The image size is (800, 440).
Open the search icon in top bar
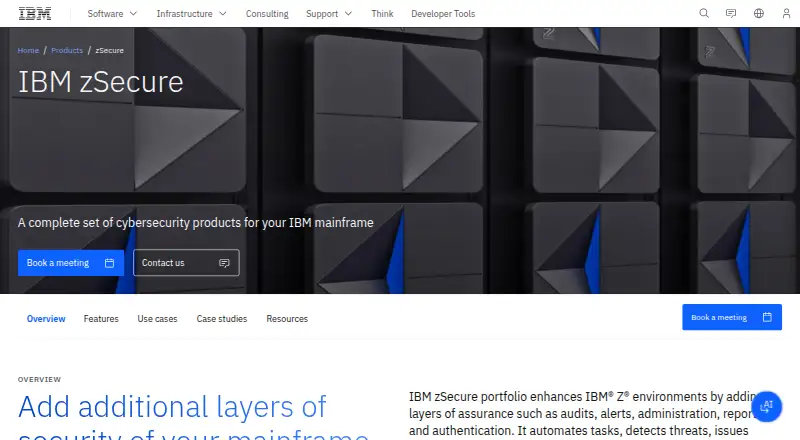[x=704, y=13]
